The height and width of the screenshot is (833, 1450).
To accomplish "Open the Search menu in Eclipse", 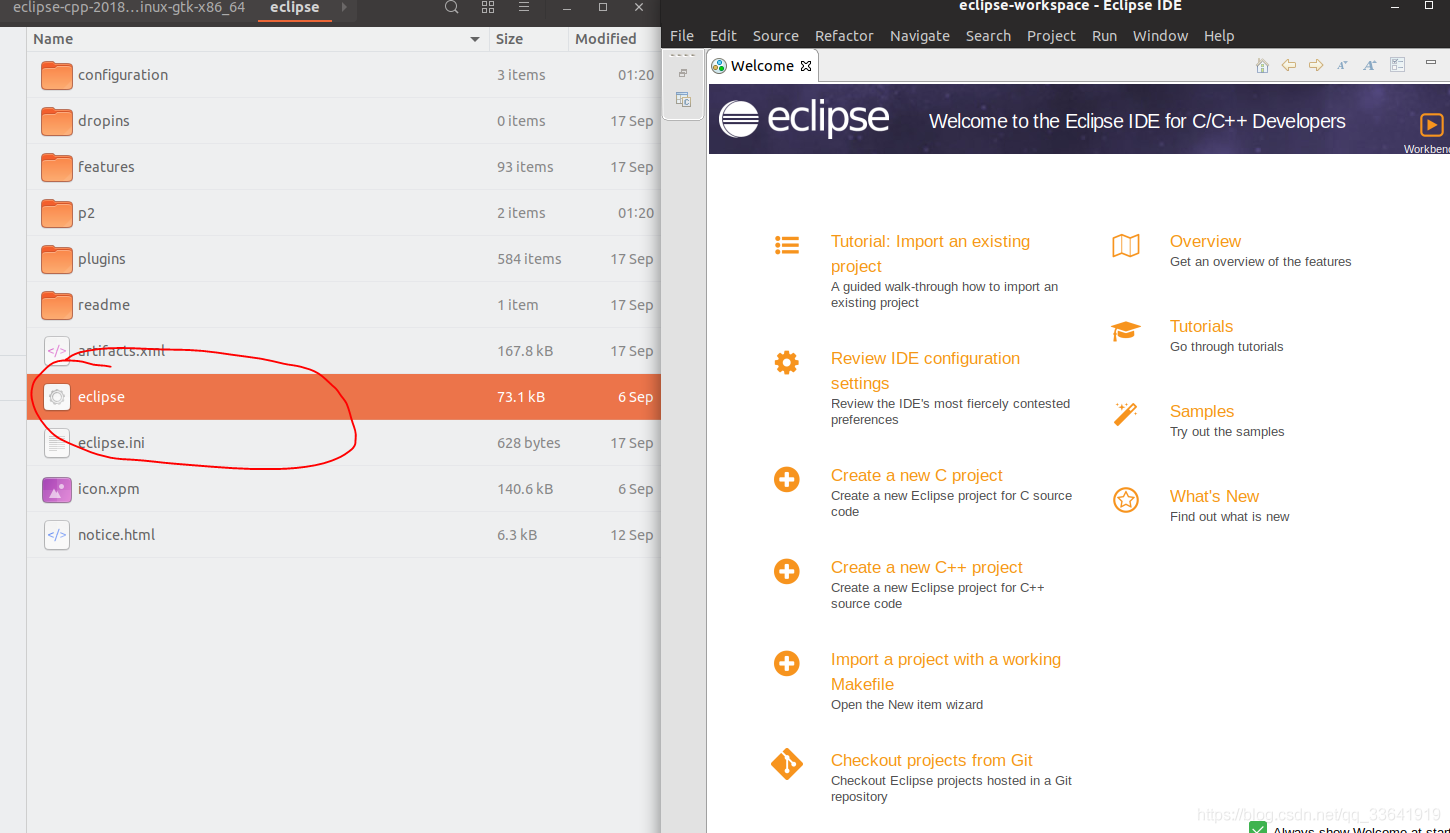I will [988, 36].
